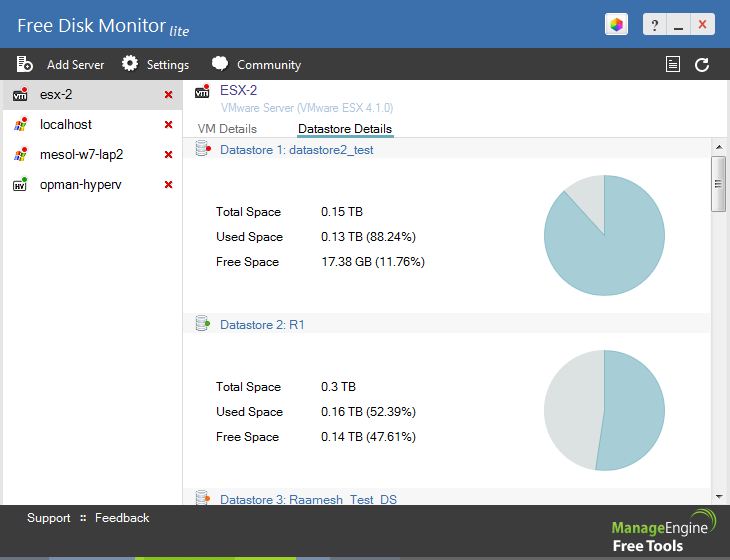Remove mesol-w7-lap2 with its red X
The image size is (730, 560).
(x=169, y=155)
